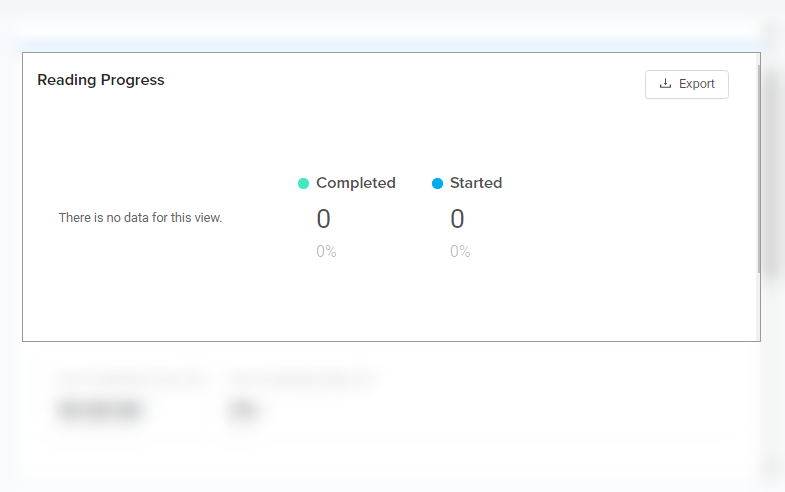Click the blurred left stat label below panel
This screenshot has height=492, width=785.
click(130, 379)
